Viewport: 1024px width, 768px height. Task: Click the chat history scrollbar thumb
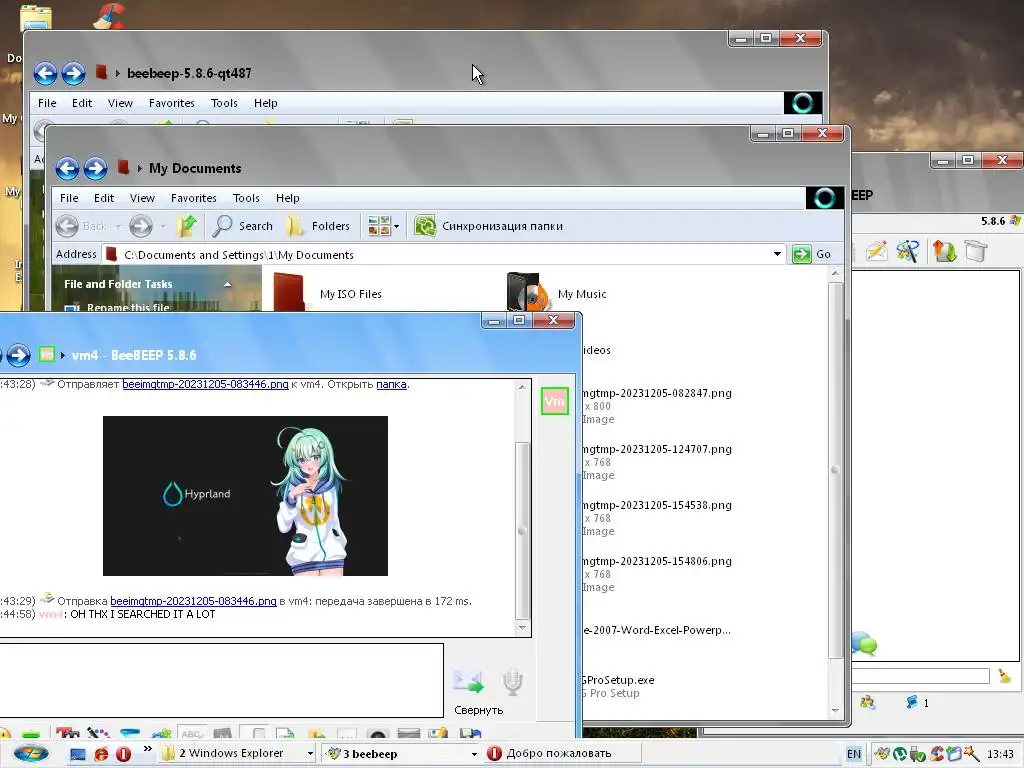[x=522, y=530]
